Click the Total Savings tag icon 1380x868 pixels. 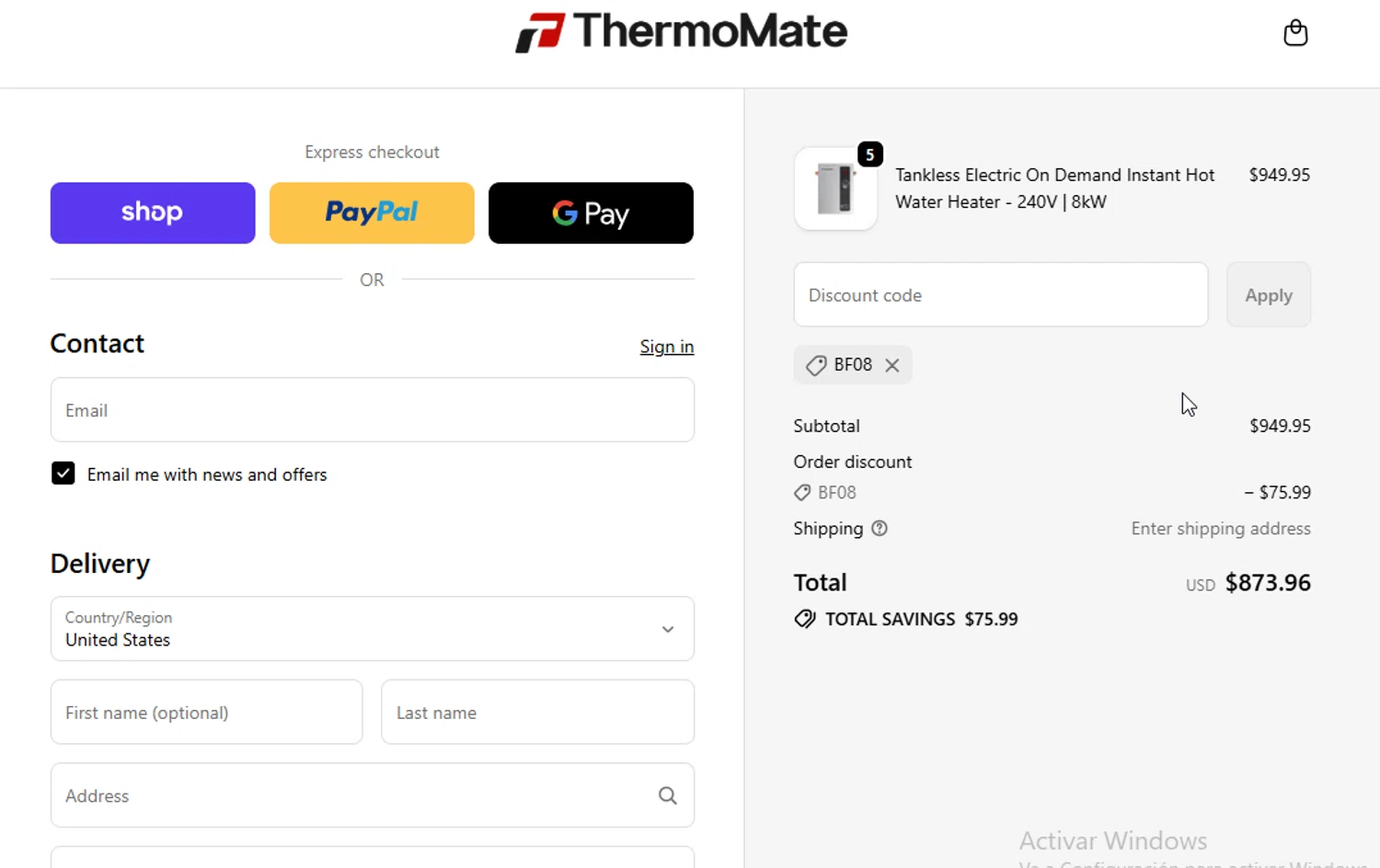(x=805, y=619)
